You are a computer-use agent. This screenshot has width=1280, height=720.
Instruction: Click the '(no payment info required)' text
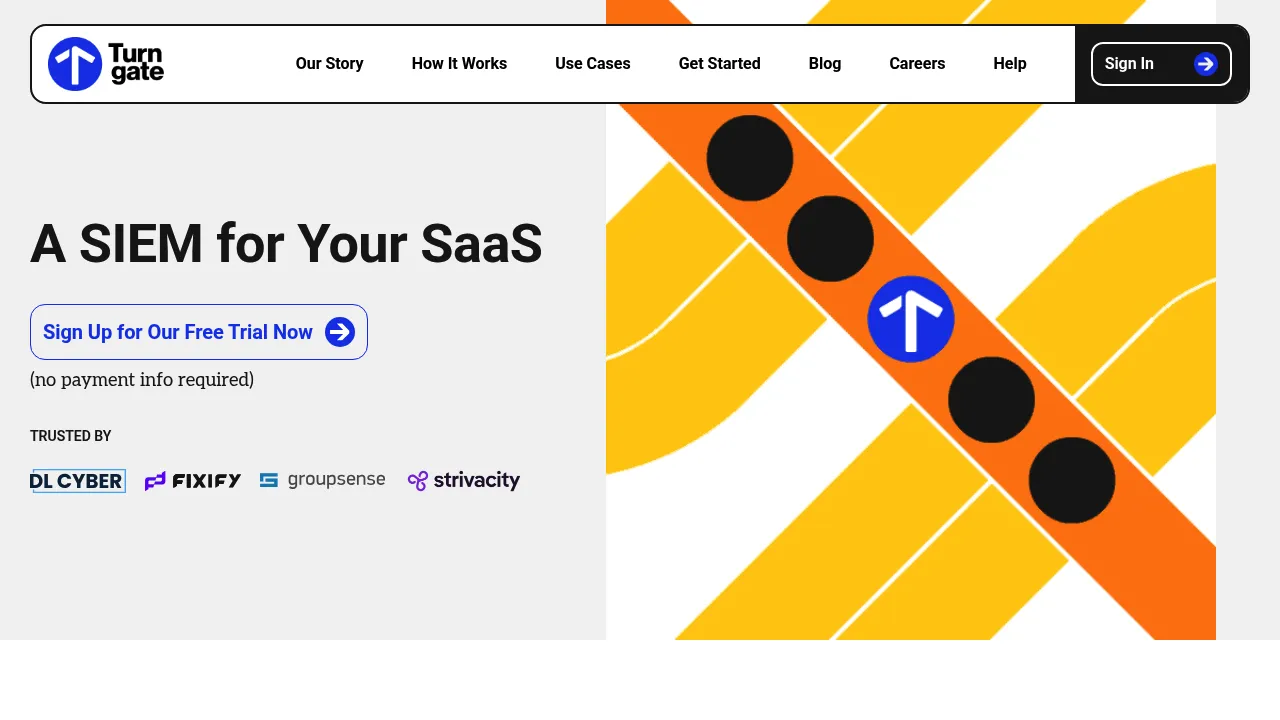[142, 380]
